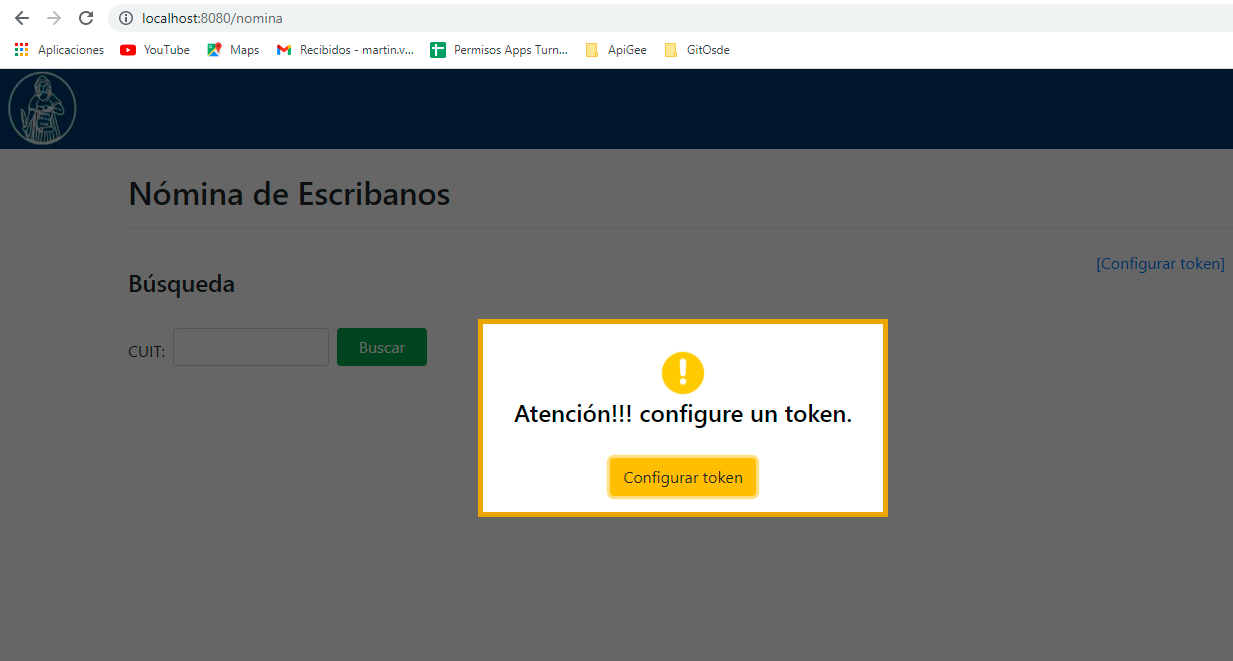Screen dimensions: 1233x661
Task: Click the green Buscar button
Action: click(x=382, y=346)
